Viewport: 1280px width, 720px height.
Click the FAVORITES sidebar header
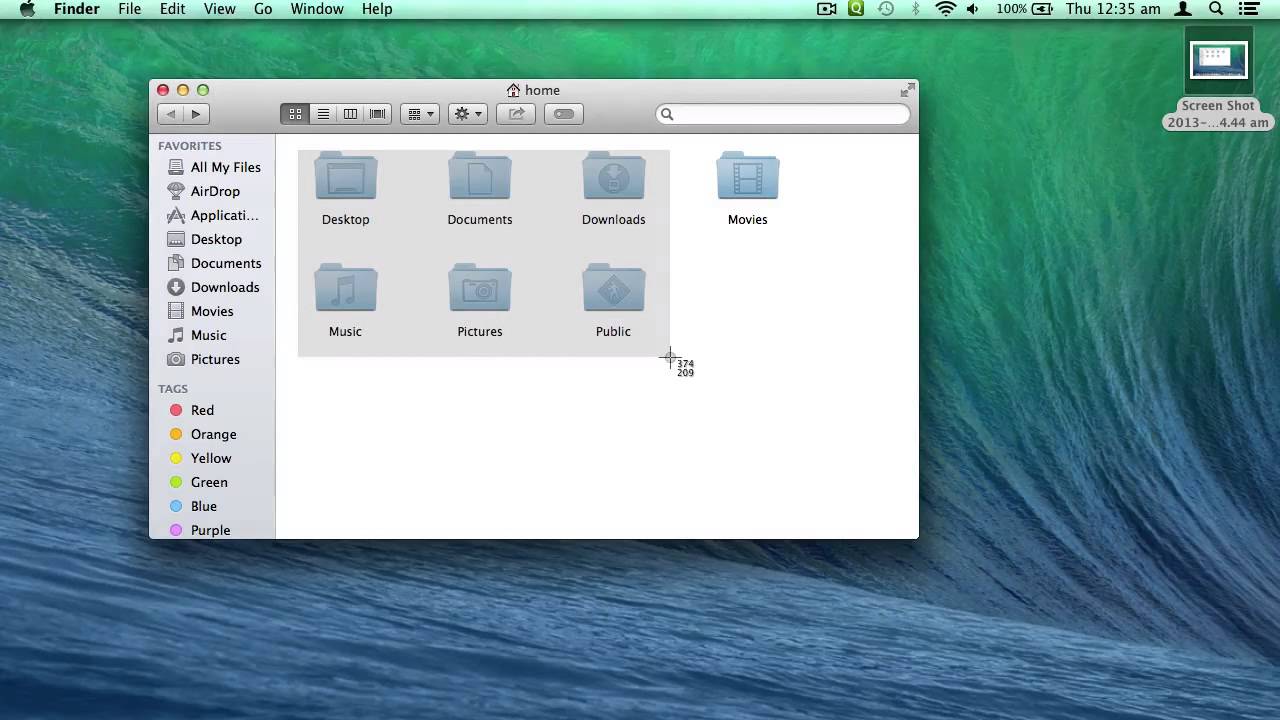(190, 146)
